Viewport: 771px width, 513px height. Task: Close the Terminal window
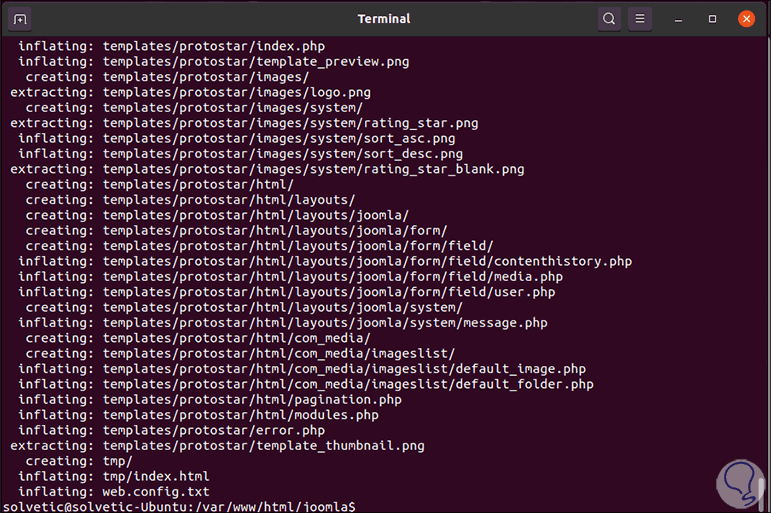tap(746, 19)
